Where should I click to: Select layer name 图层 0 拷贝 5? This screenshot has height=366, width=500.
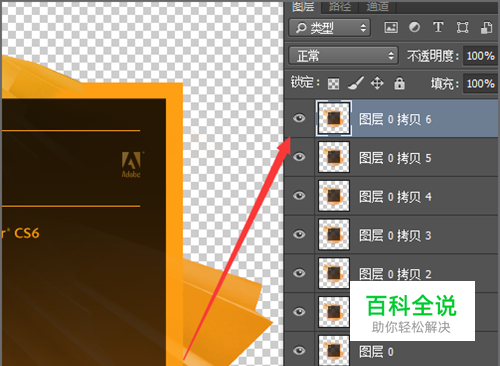(395, 158)
